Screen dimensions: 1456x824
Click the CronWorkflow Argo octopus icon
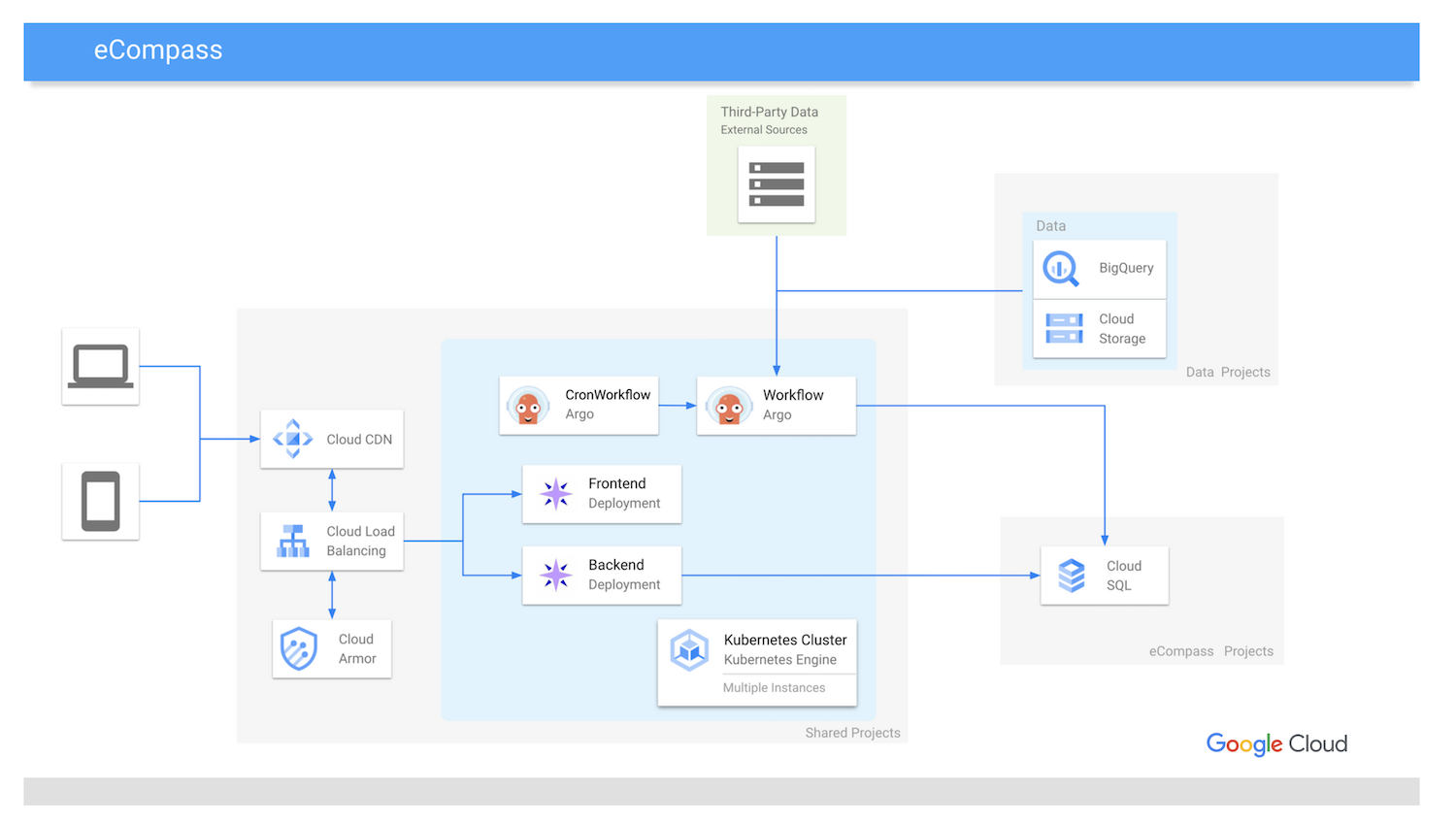[x=528, y=406]
